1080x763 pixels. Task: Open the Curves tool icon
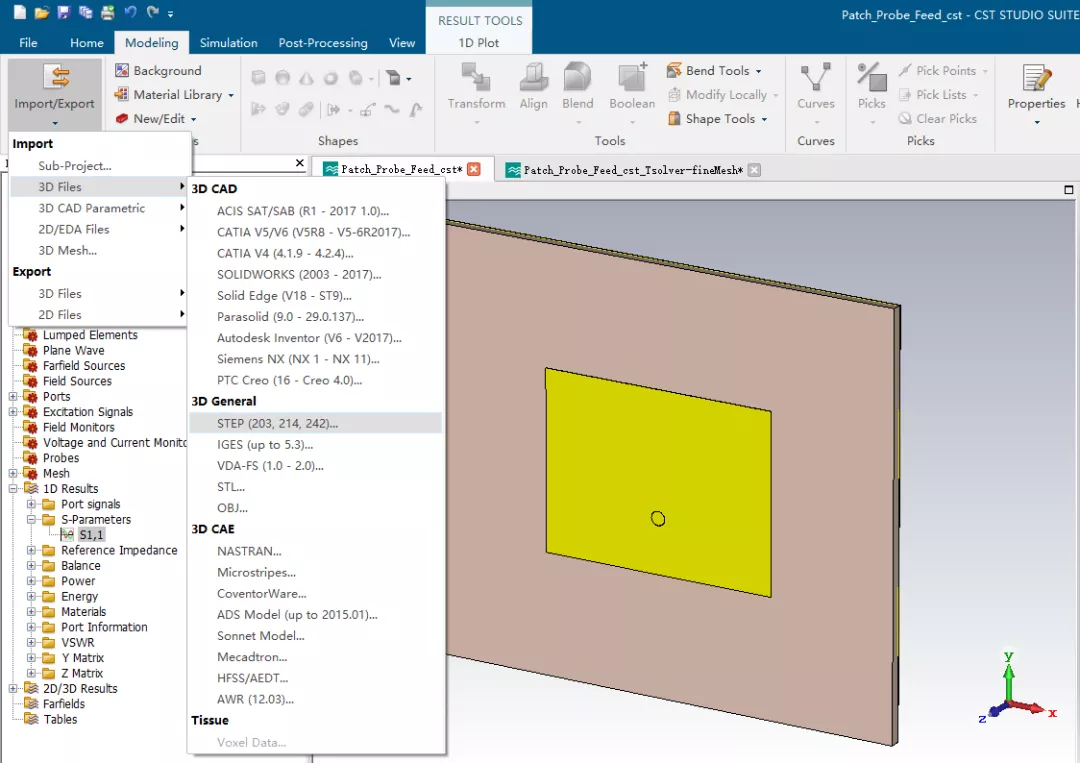pos(816,76)
